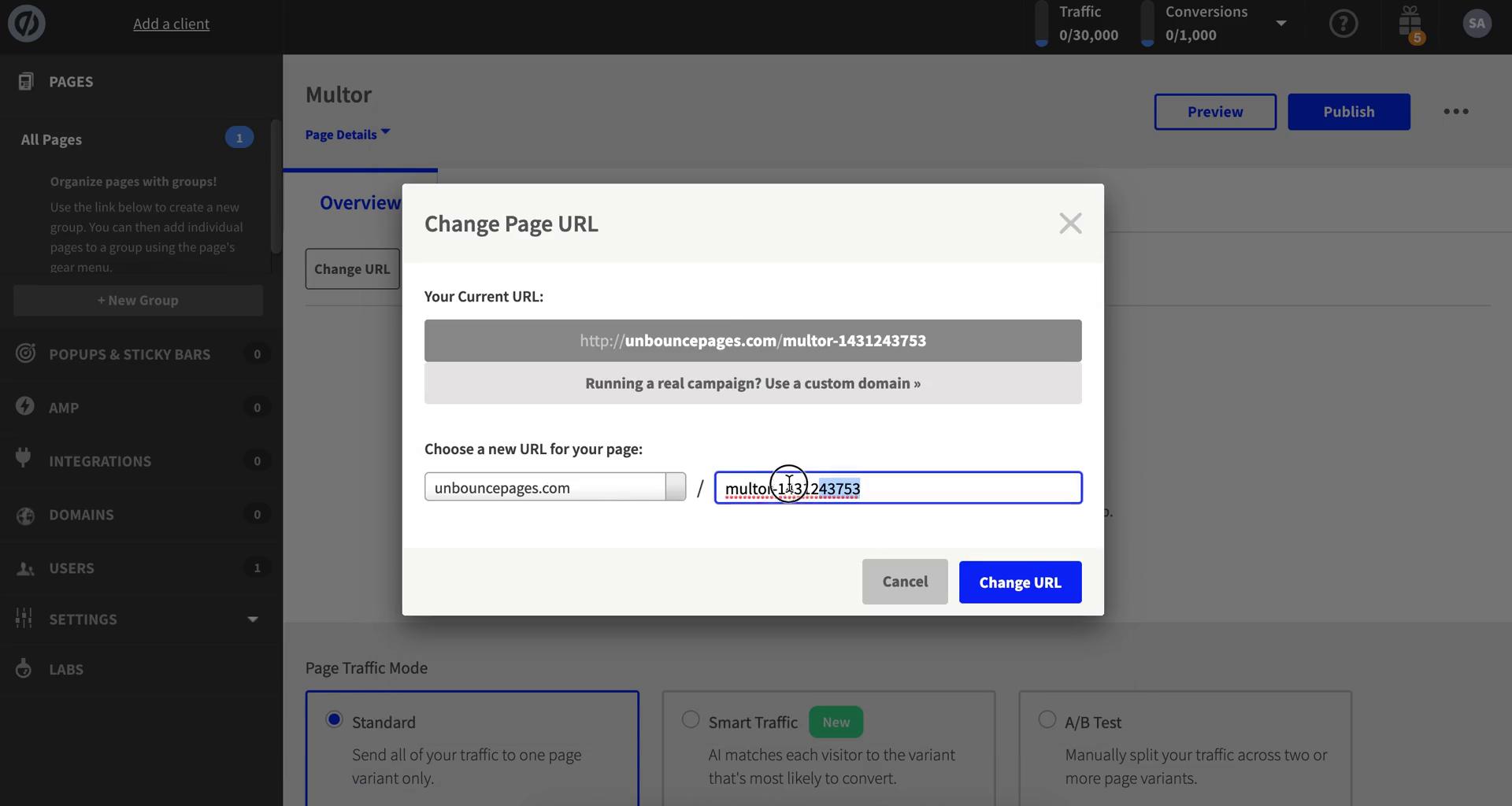The image size is (1512, 806).
Task: Open the custom domain campaign link
Action: [752, 383]
